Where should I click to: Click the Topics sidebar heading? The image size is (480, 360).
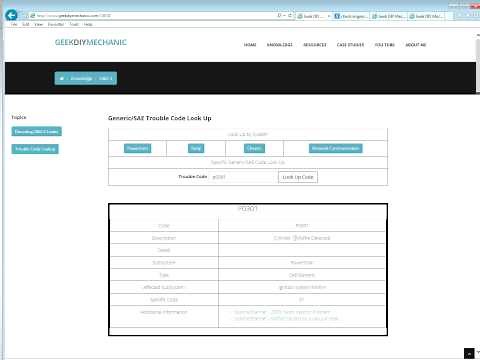(19, 117)
